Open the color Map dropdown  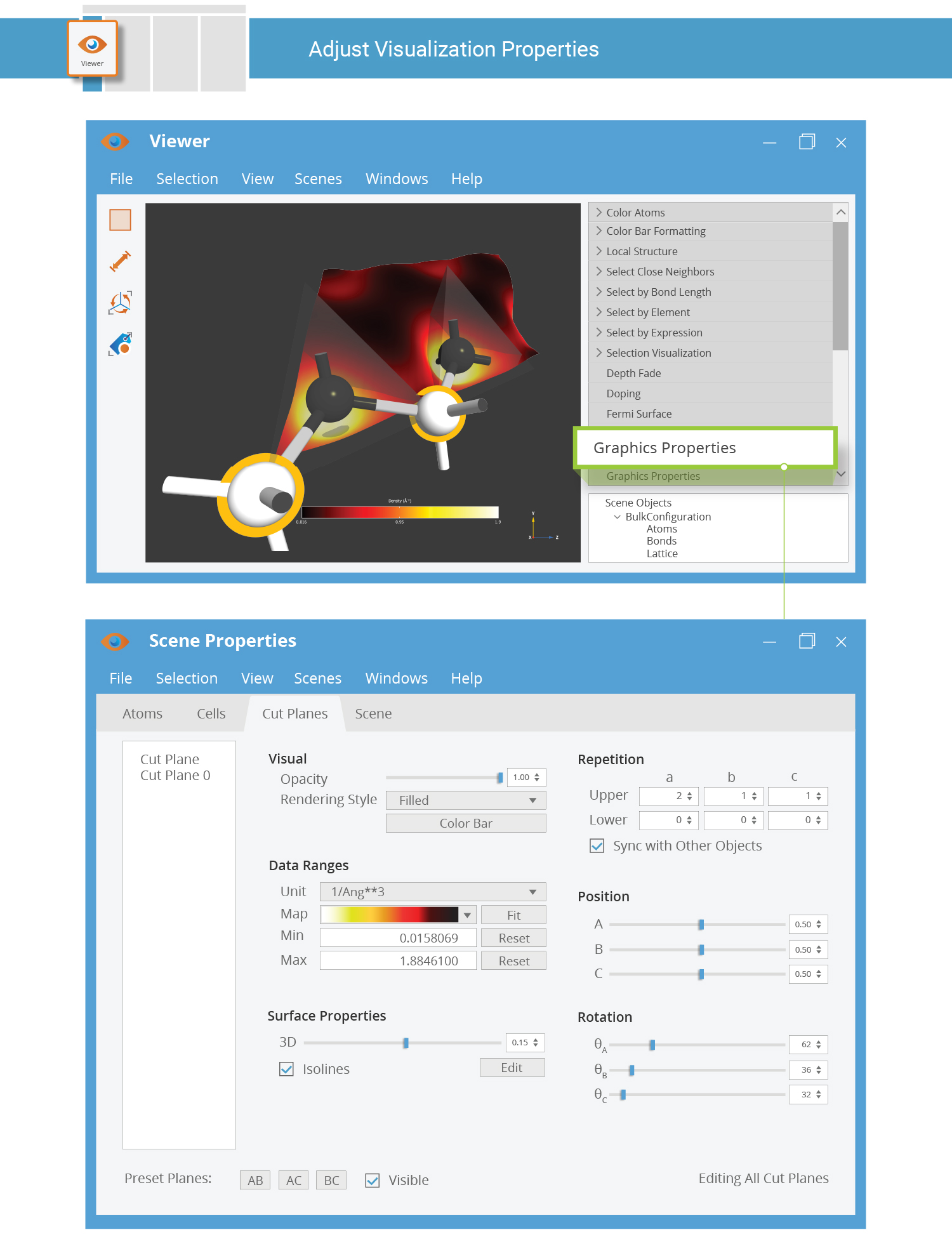467,915
